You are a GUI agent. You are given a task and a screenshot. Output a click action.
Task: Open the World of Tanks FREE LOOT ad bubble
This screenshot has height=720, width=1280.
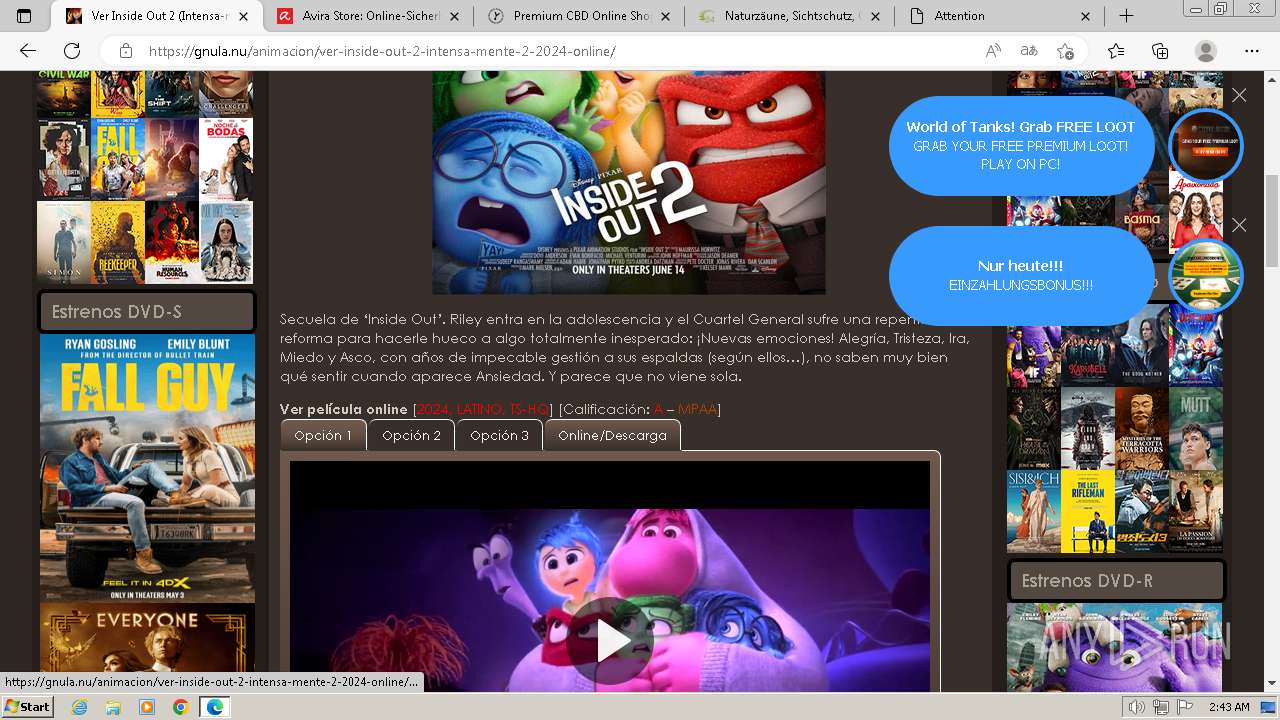(x=1020, y=145)
